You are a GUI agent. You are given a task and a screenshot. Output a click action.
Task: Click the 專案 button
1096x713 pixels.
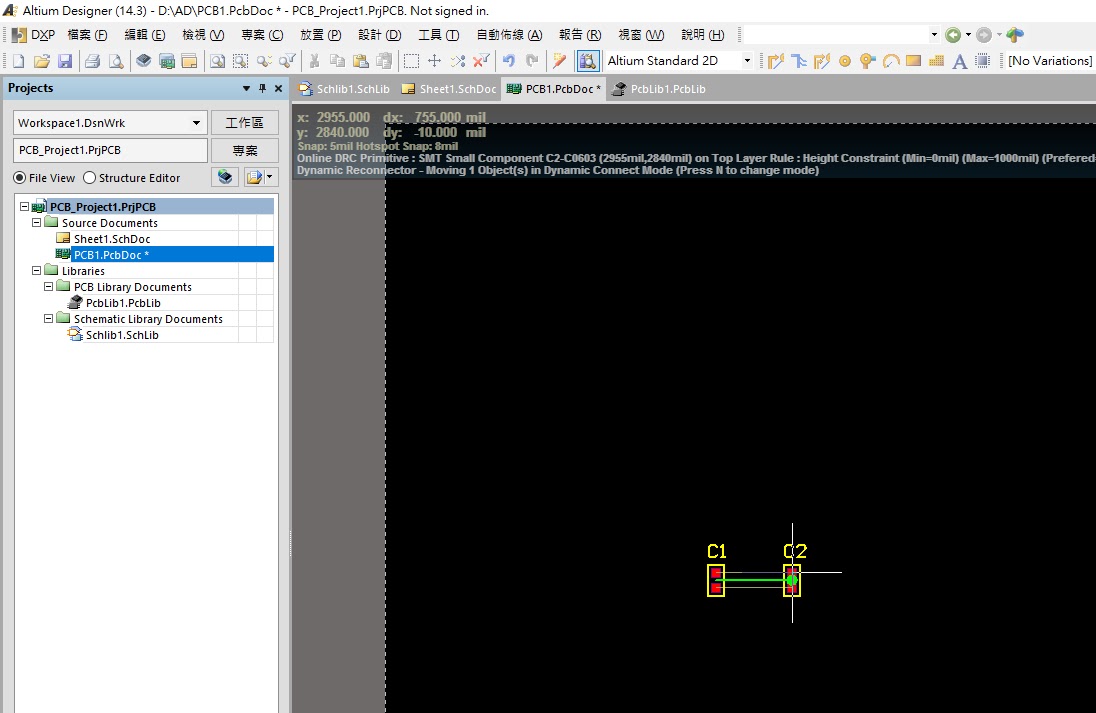click(245, 151)
